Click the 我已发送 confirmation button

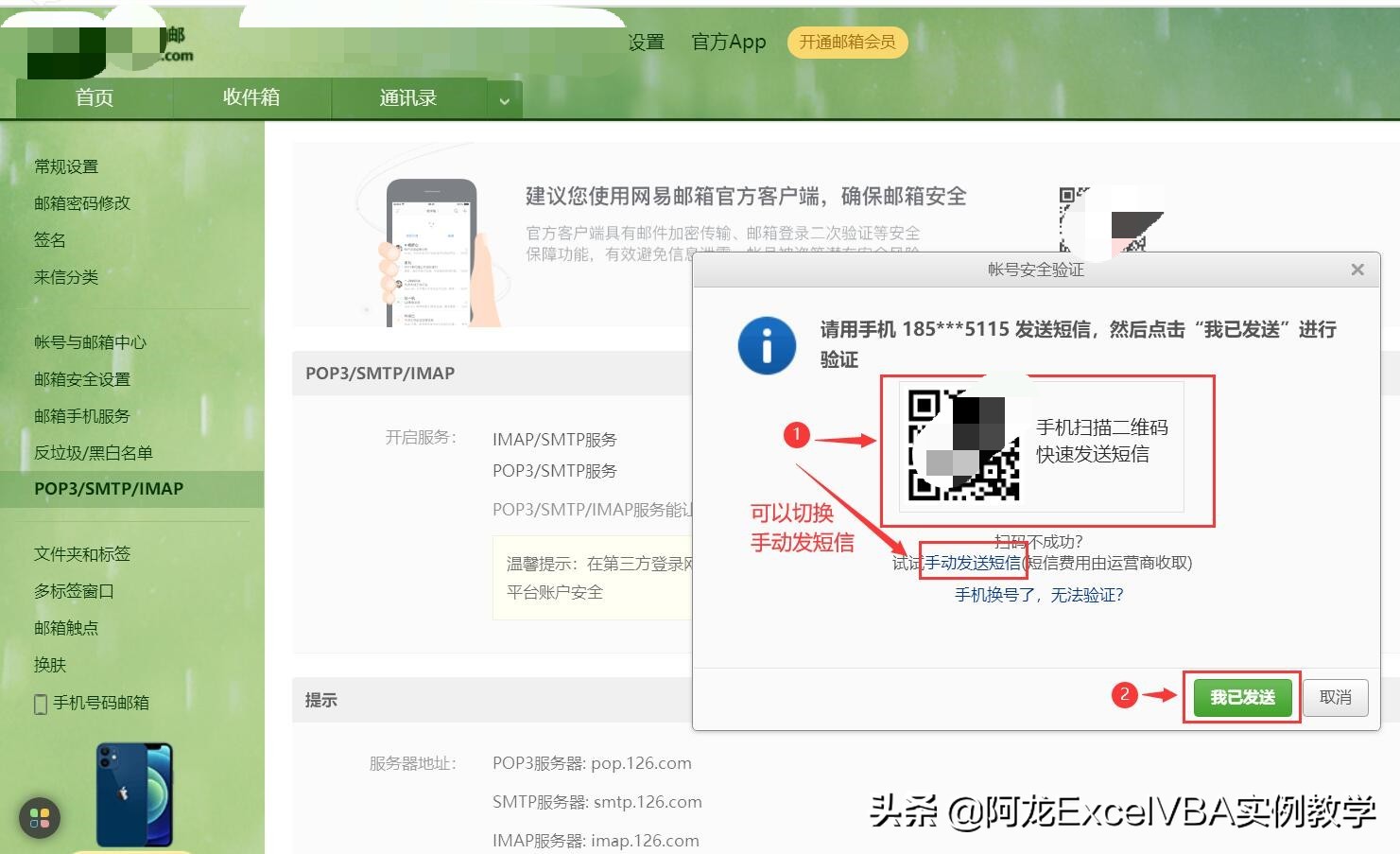1241,697
